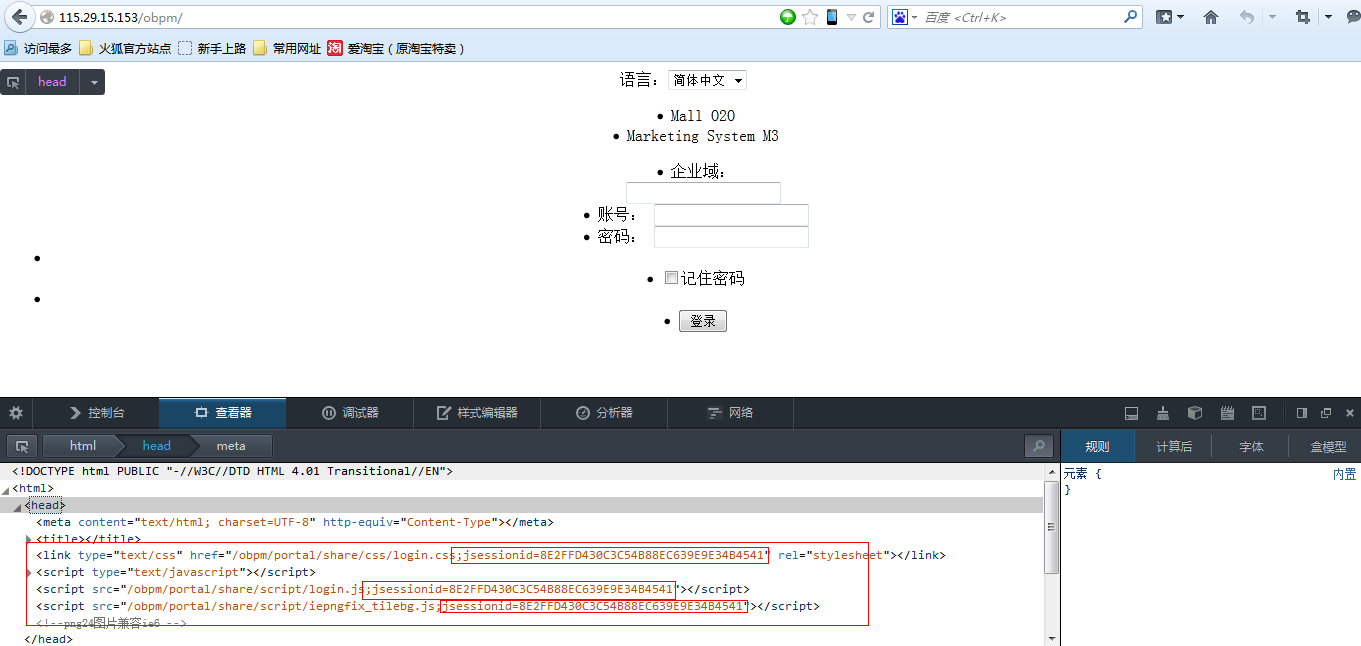The width and height of the screenshot is (1361, 646).
Task: Dock devtools to side icon
Action: [x=1302, y=413]
